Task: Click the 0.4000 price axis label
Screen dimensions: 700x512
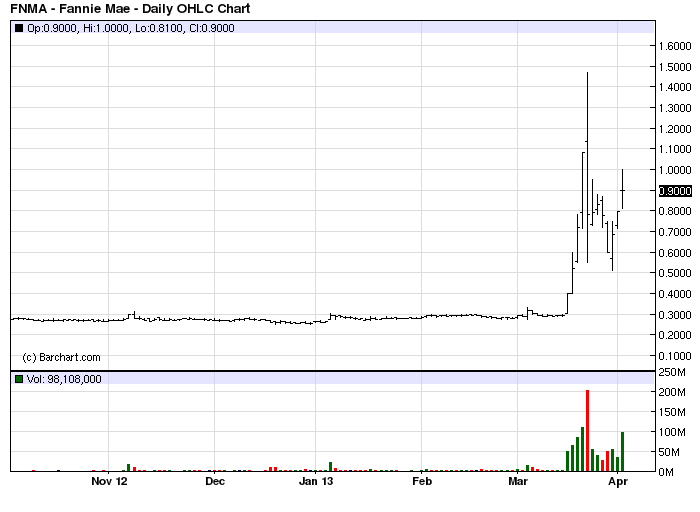Action: click(x=675, y=294)
